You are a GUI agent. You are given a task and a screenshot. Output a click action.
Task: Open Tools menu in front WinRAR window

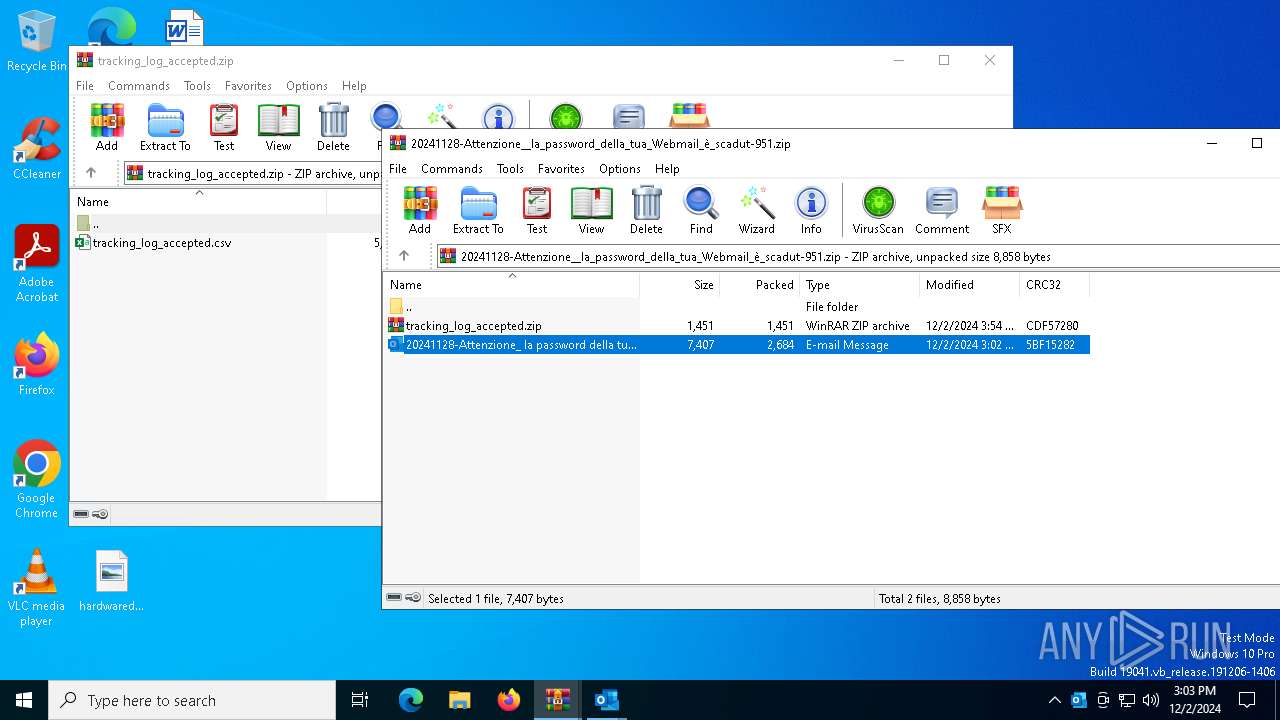[510, 169]
